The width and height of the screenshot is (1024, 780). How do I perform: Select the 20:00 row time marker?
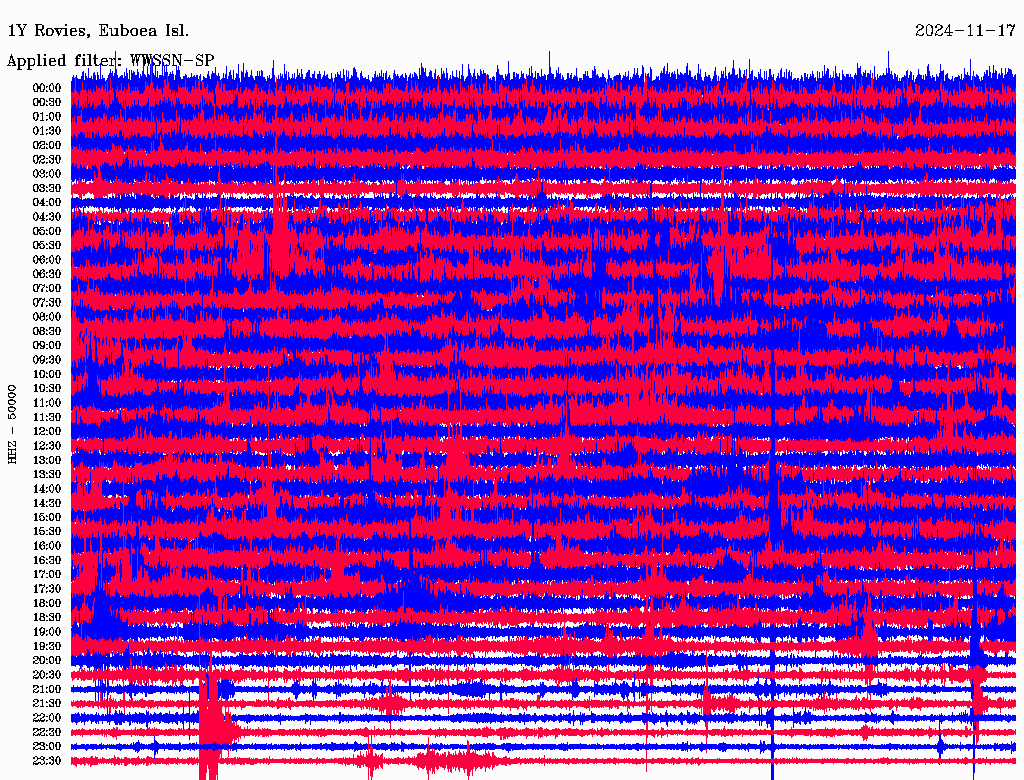[47, 661]
